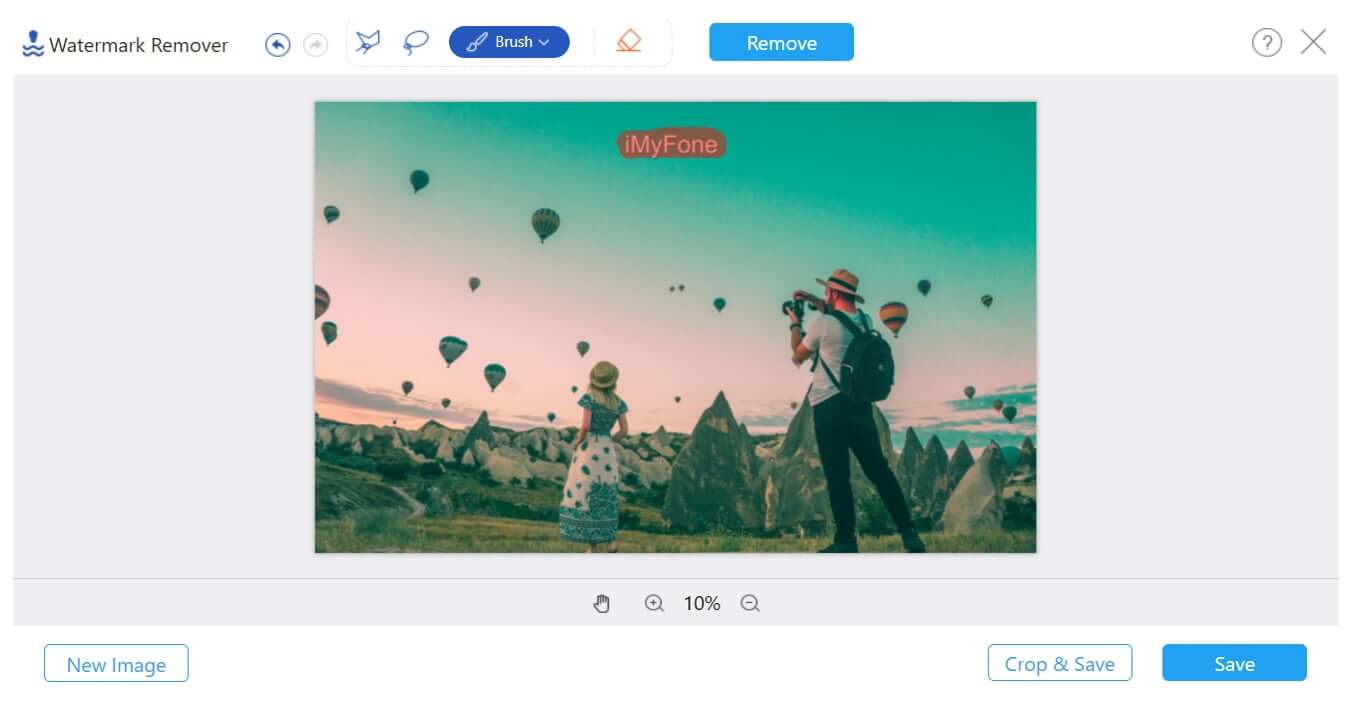Open the Brush size dropdown
Image resolution: width=1351 pixels, height=706 pixels.
(x=509, y=42)
